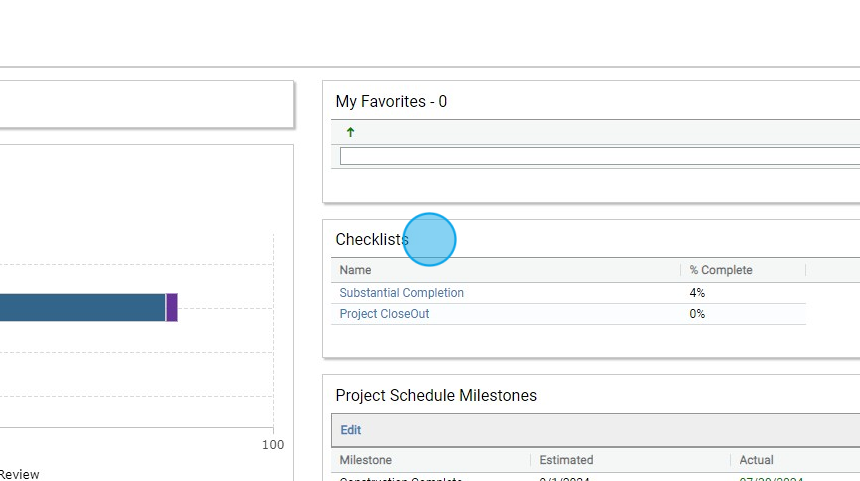Open the Project CloseOut checklist
This screenshot has height=481, width=860.
coord(384,314)
